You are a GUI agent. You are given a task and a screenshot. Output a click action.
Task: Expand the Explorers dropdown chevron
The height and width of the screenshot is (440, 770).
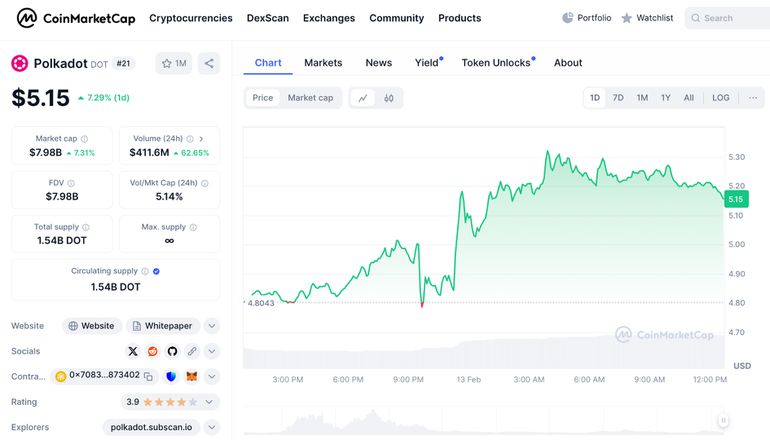pyautogui.click(x=211, y=427)
